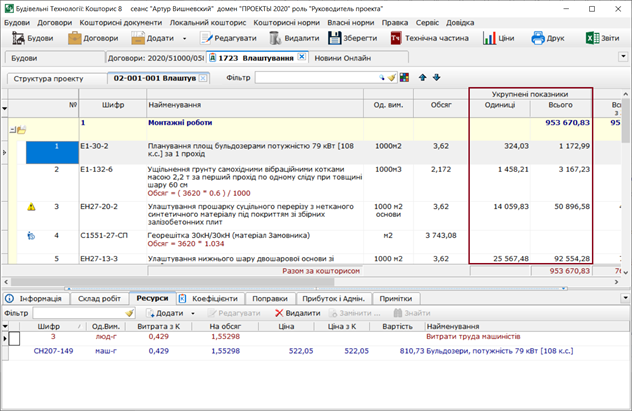Viewport: 632px width, 411px height.
Task: Click the move-up arrow next to filter
Action: (x=422, y=78)
